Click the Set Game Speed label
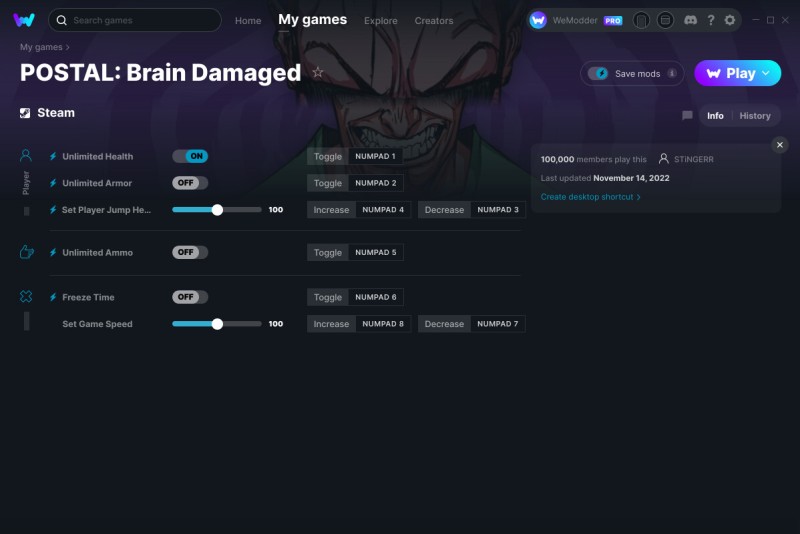 (x=97, y=324)
